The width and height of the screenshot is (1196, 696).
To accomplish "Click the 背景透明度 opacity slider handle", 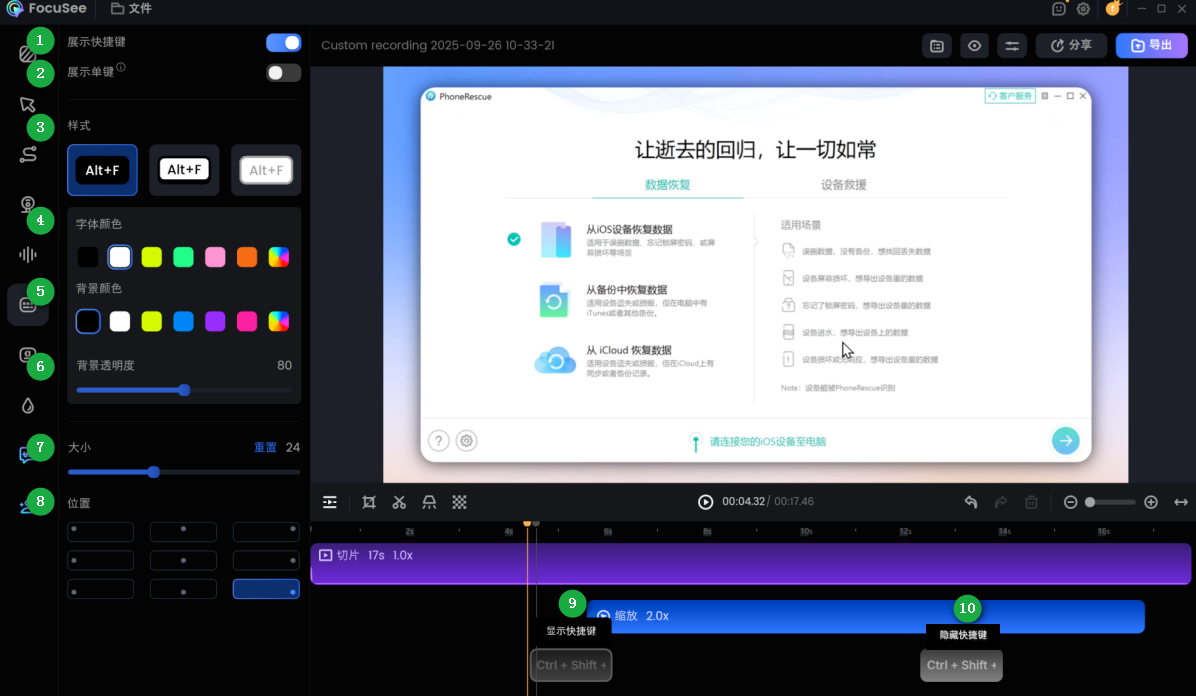I will click(x=184, y=390).
